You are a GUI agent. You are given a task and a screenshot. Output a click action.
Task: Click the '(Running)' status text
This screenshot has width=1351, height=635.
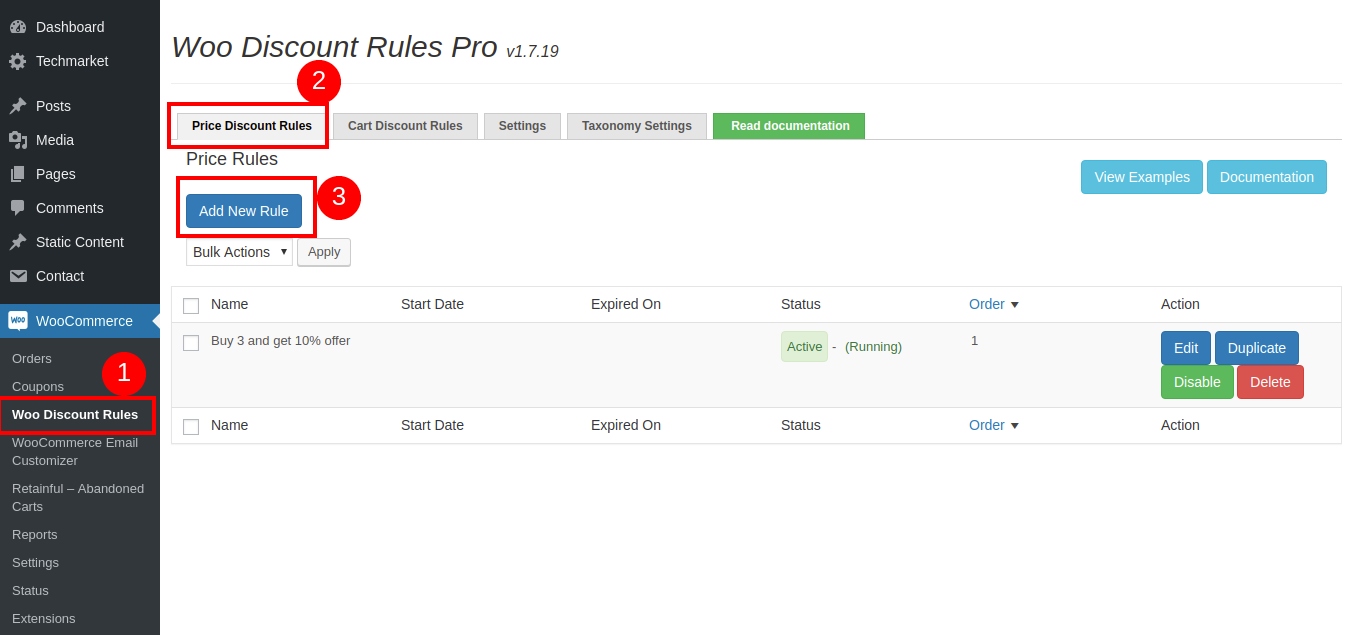click(x=873, y=346)
